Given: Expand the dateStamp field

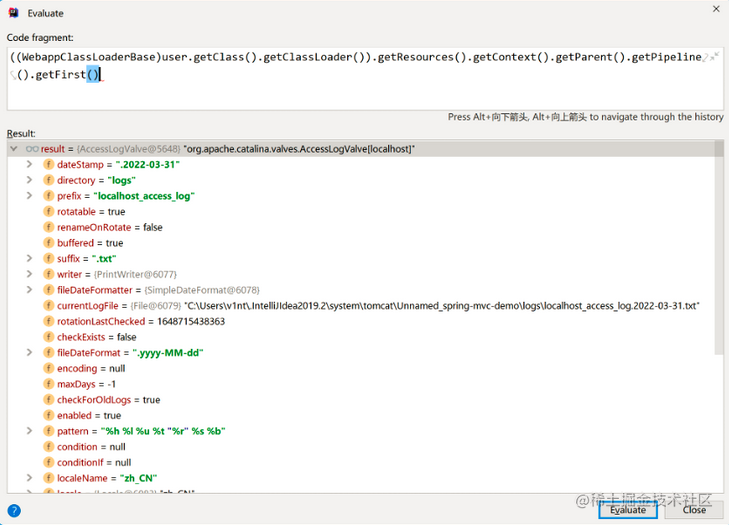Looking at the screenshot, I should (29, 164).
